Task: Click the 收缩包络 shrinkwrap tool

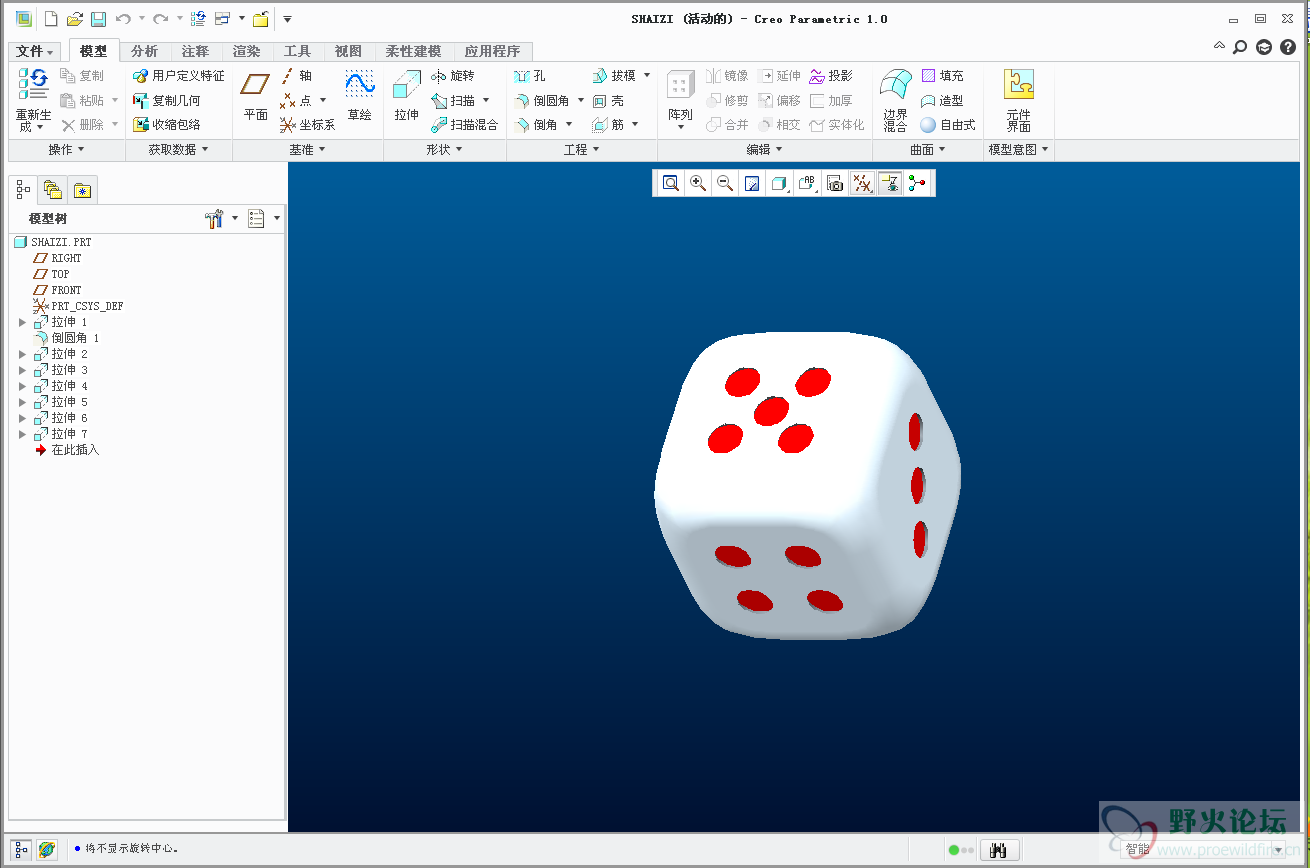Action: coord(167,125)
